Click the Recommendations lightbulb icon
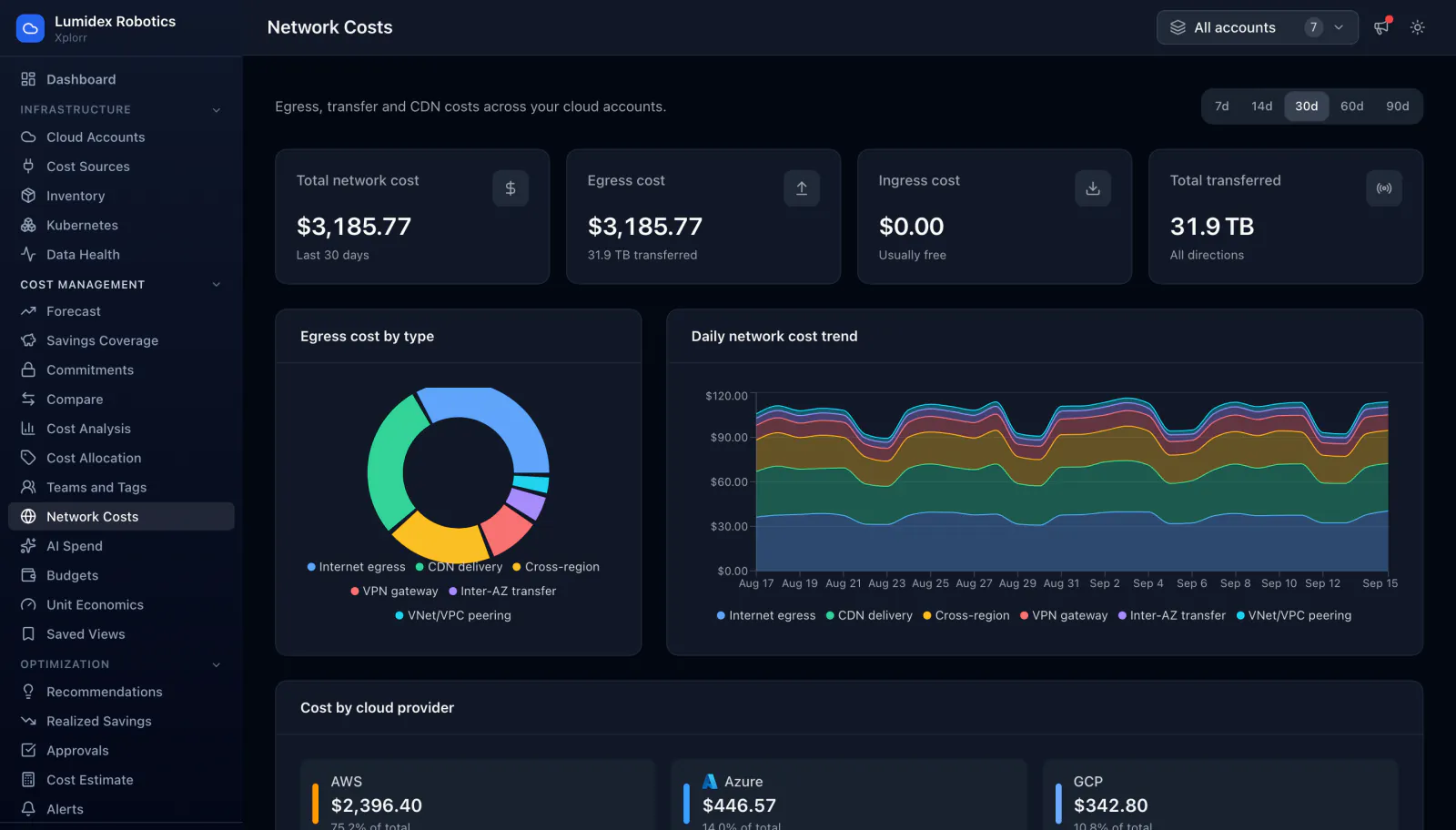 pyautogui.click(x=28, y=692)
